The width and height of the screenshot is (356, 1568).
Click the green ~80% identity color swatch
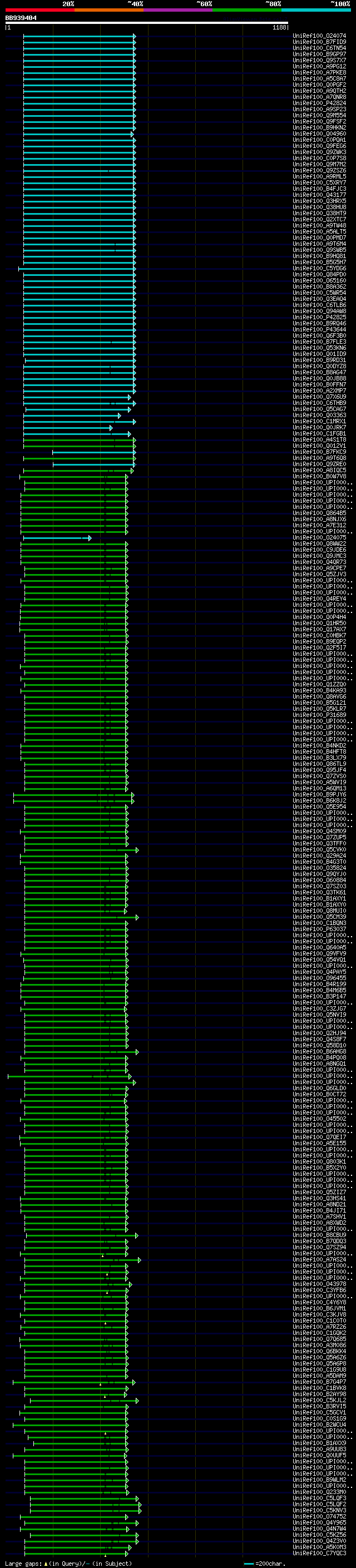247,10
